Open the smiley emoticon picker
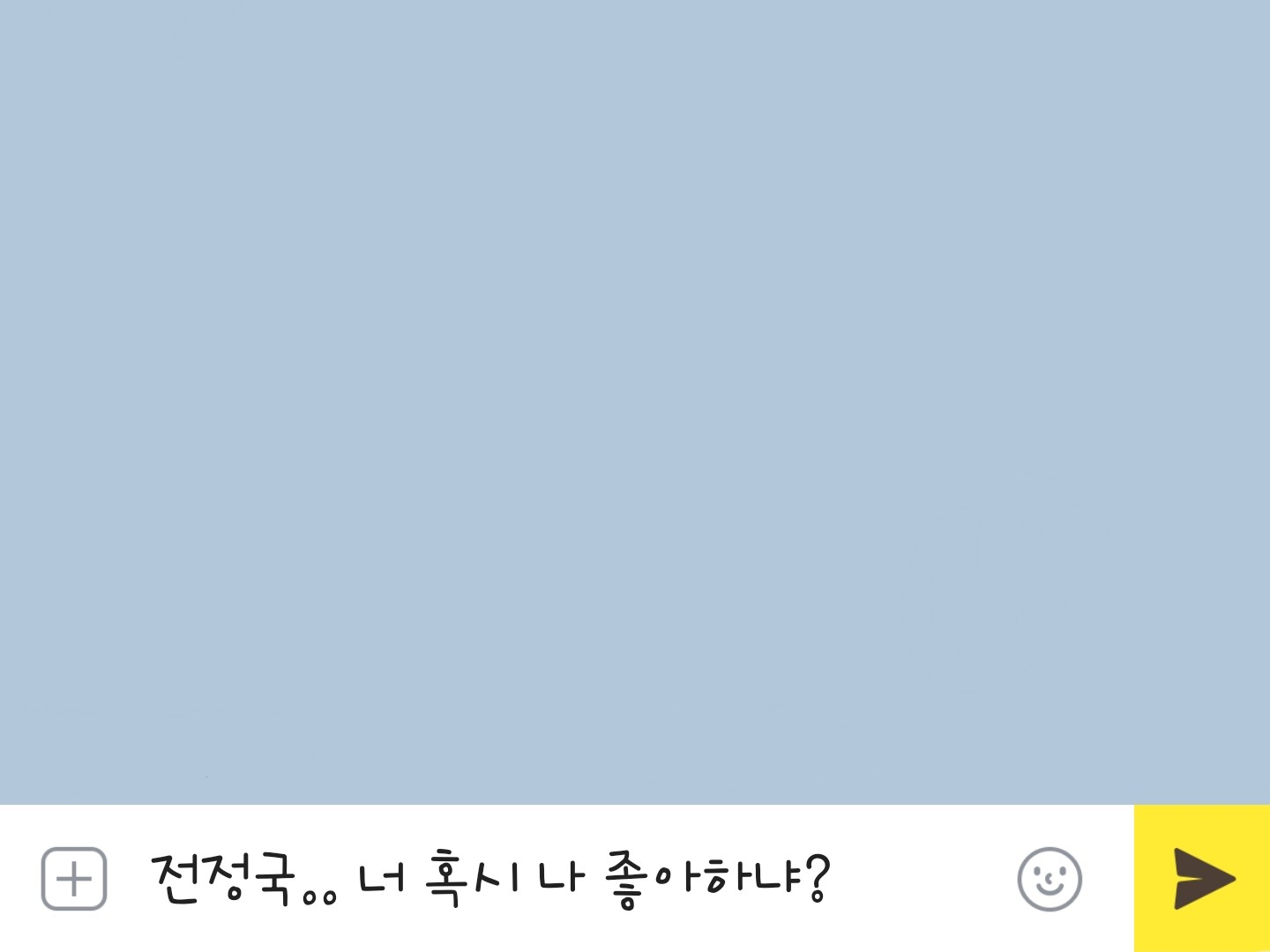 pyautogui.click(x=1050, y=879)
